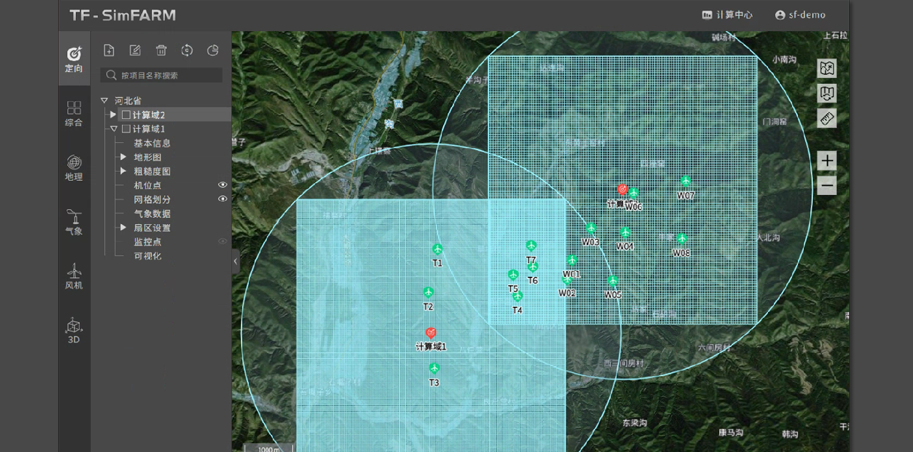
Task: Check the 计算域1 checkbox
Action: (x=126, y=129)
